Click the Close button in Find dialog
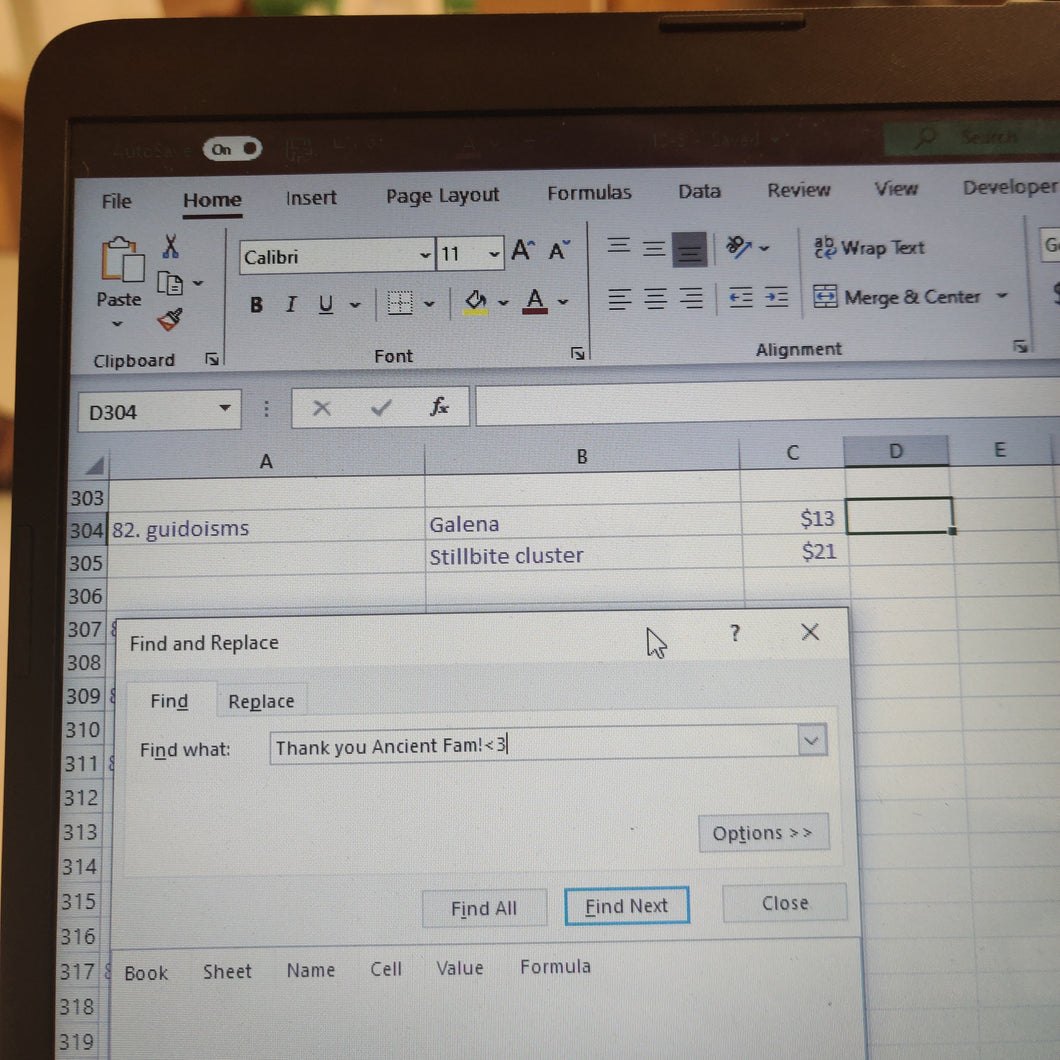Viewport: 1060px width, 1060px height. click(x=785, y=902)
